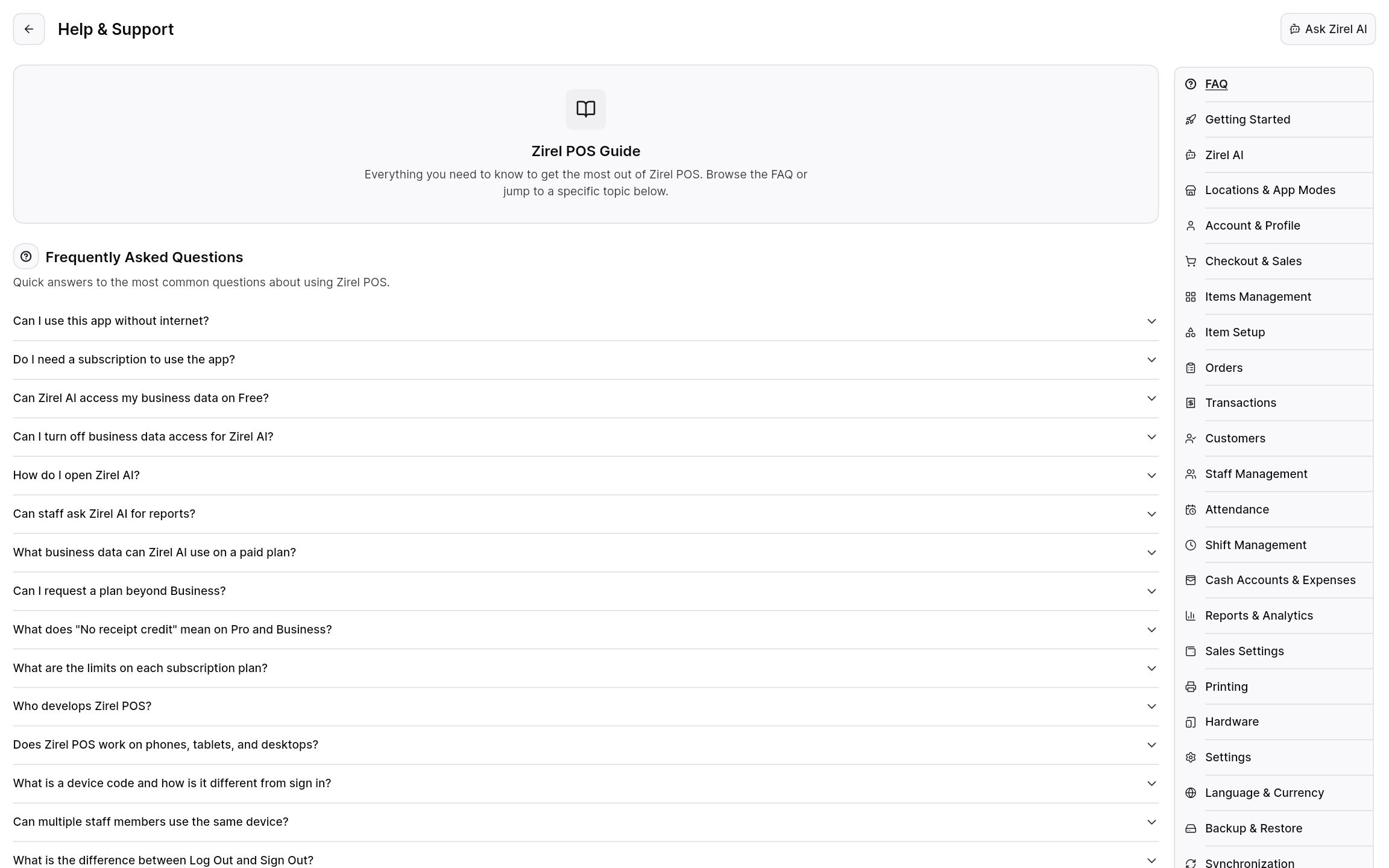
Task: Click the Items Management grid icon
Action: point(1190,297)
